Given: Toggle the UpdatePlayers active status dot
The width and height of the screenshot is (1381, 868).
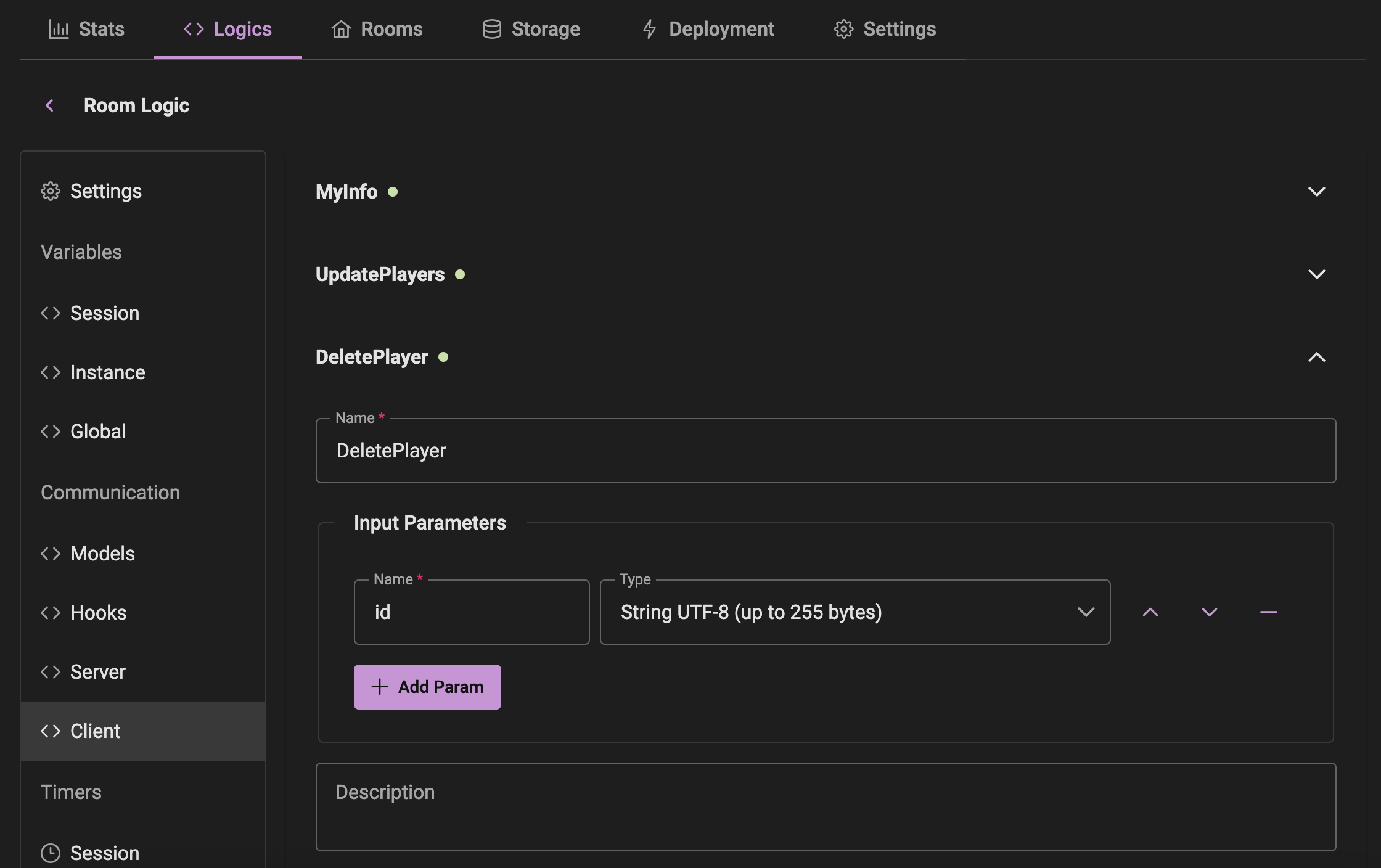Looking at the screenshot, I should [x=460, y=274].
